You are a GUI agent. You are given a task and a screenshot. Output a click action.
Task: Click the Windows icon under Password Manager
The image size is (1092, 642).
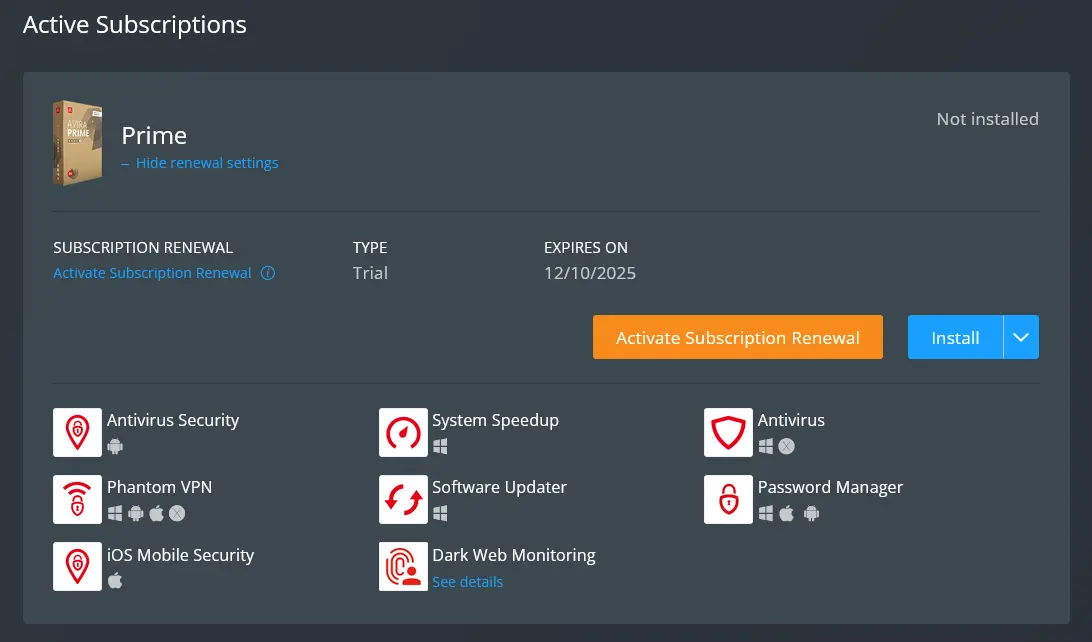point(765,514)
